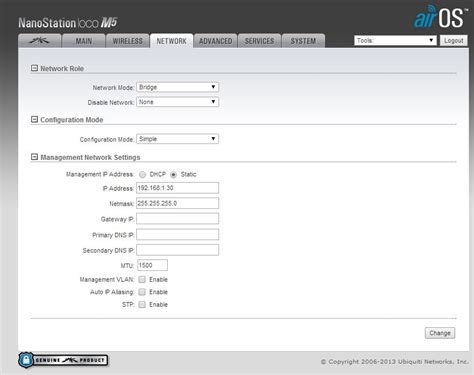Screen dimensions: 474x375
Task: Open the ADVANCED tab
Action: [x=215, y=41]
